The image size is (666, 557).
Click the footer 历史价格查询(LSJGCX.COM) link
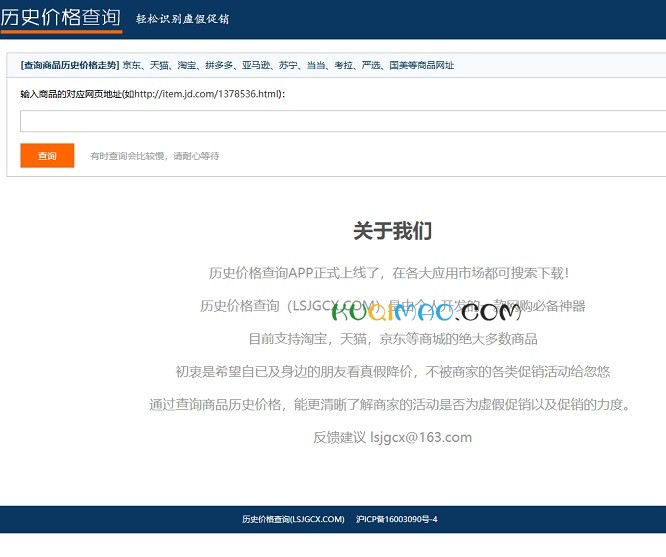[293, 519]
